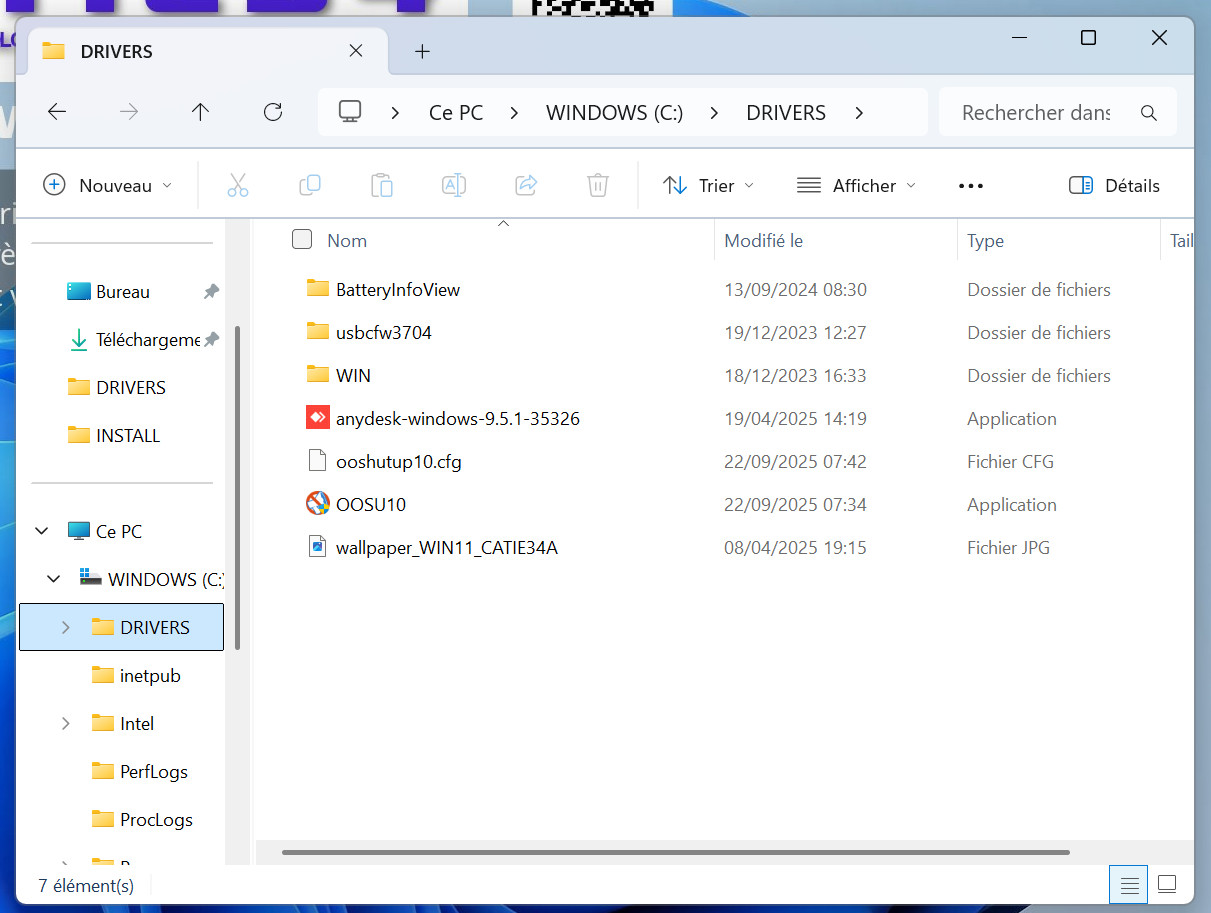Collapse the Ce PC tree node
This screenshot has width=1211, height=913.
point(42,531)
